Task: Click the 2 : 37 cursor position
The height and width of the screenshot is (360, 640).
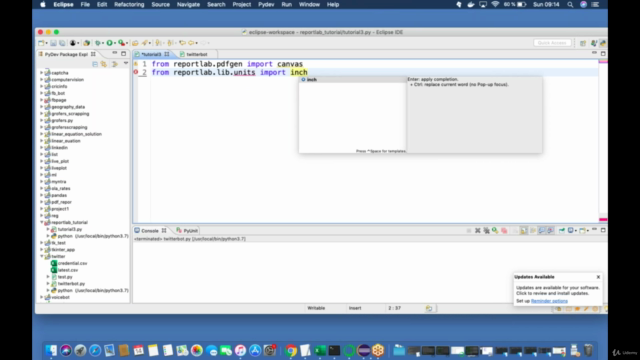Action: coord(394,308)
